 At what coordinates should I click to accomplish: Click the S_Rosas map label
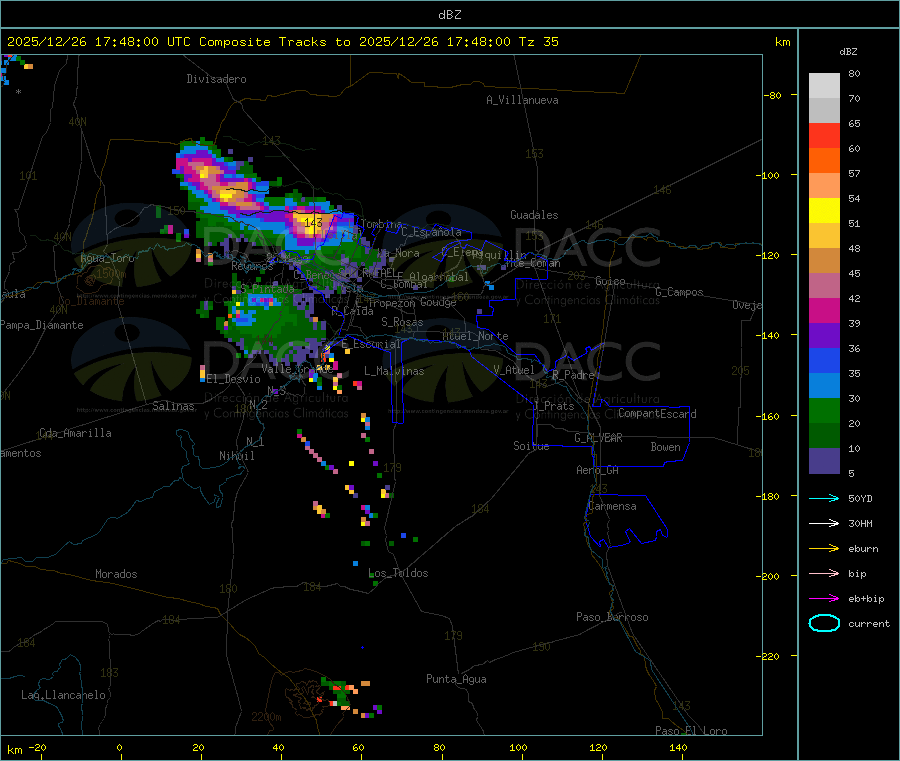(402, 322)
